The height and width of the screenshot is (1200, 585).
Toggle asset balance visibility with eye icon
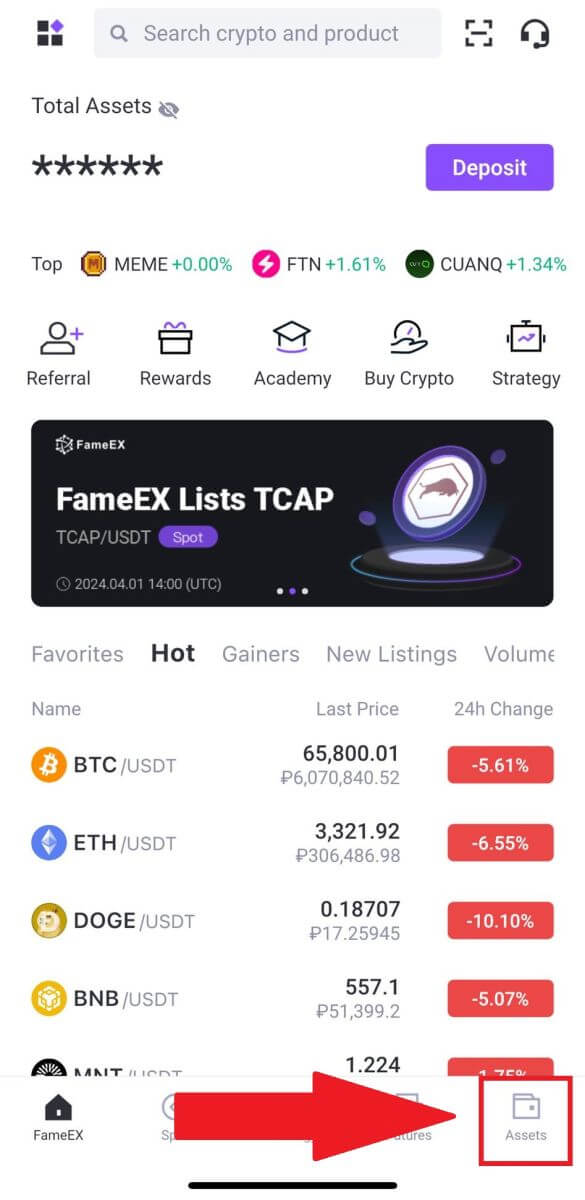tap(169, 108)
